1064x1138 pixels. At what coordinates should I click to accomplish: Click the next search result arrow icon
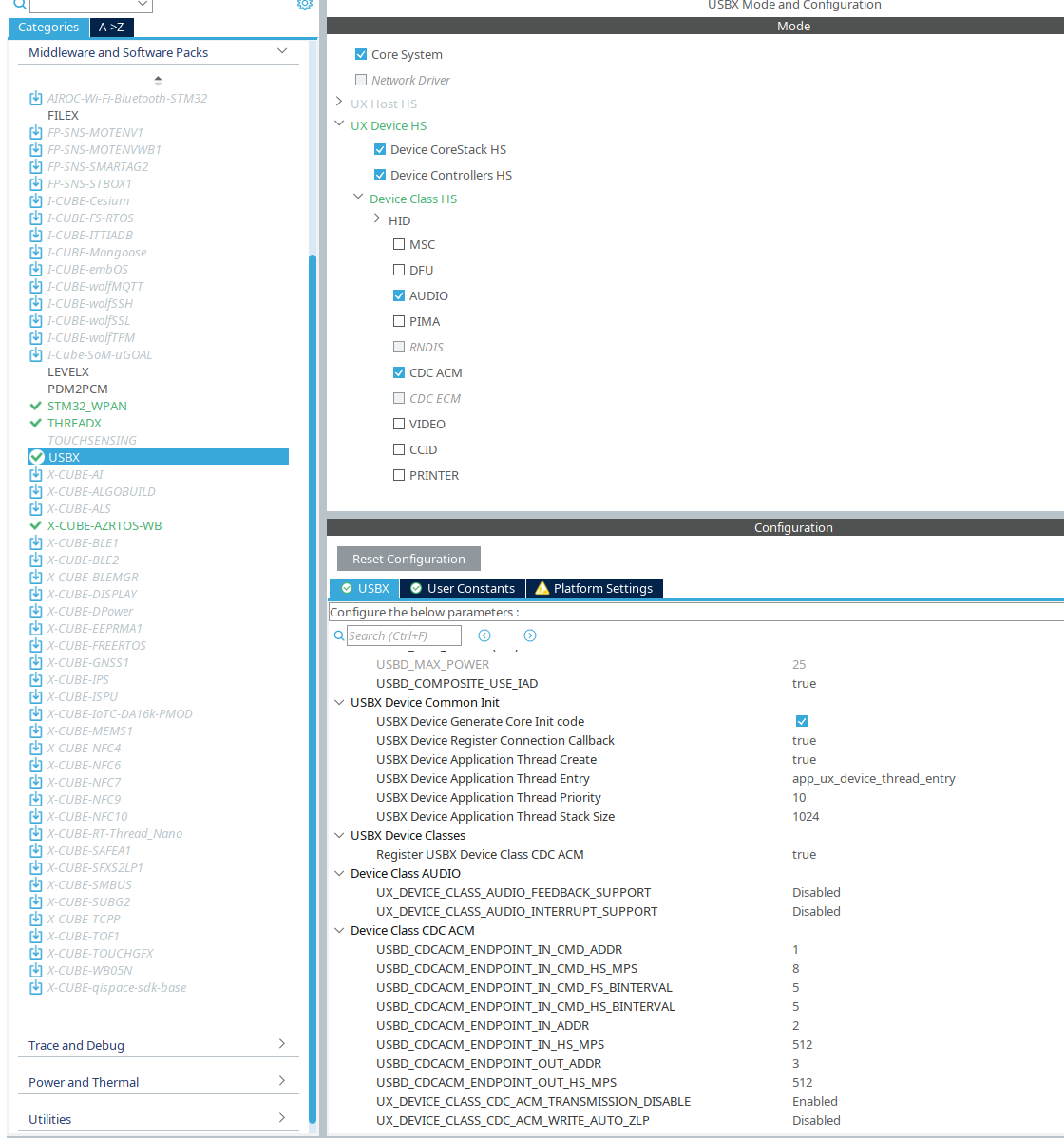point(529,635)
